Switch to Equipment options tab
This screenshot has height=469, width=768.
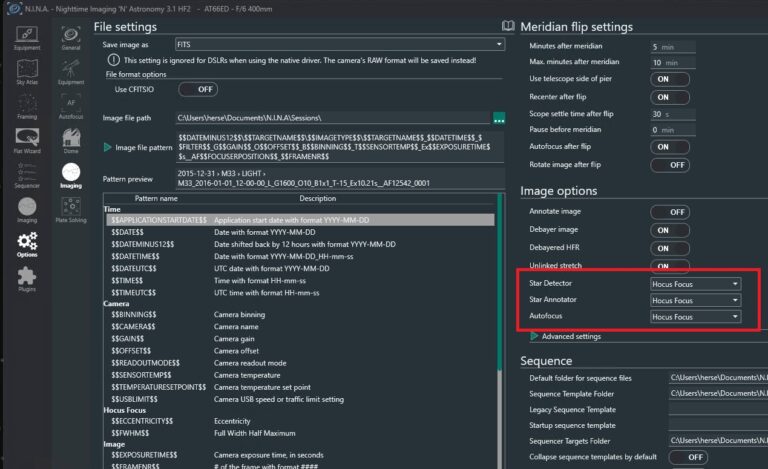click(x=71, y=73)
